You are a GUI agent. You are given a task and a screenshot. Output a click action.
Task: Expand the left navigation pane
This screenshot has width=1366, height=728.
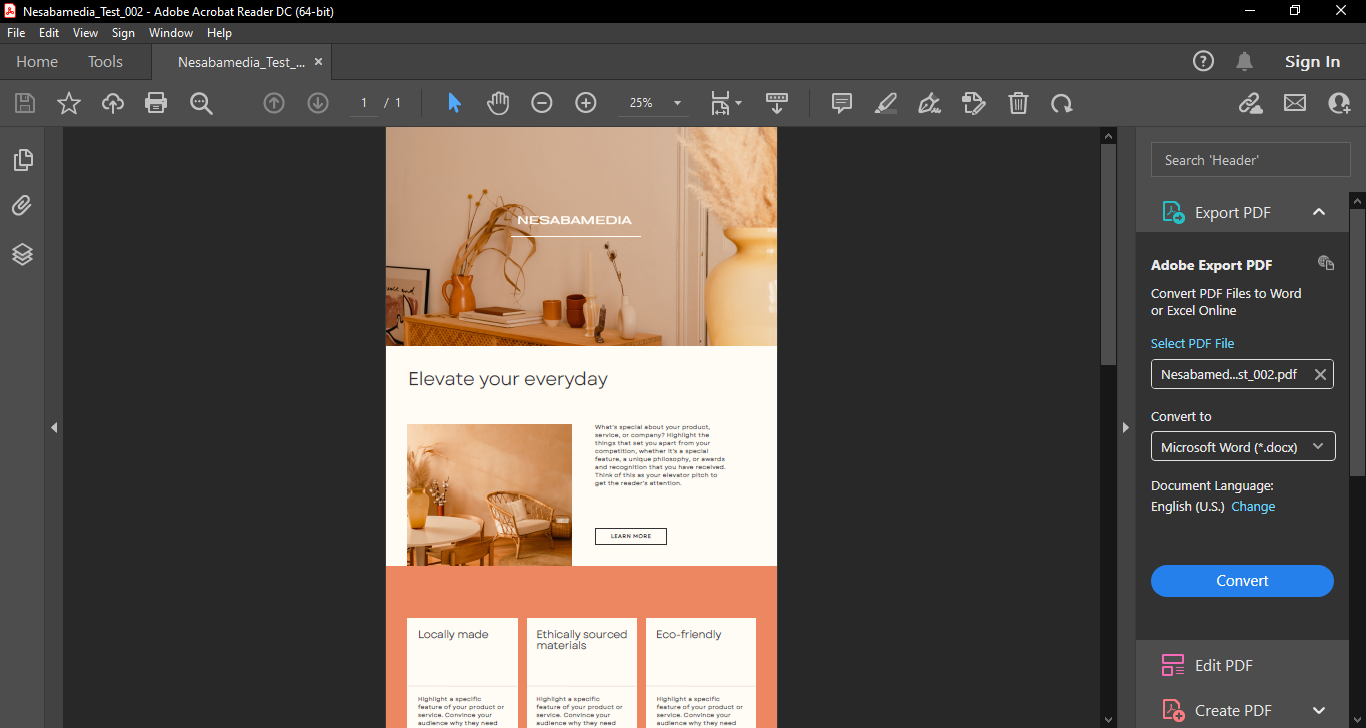click(54, 427)
